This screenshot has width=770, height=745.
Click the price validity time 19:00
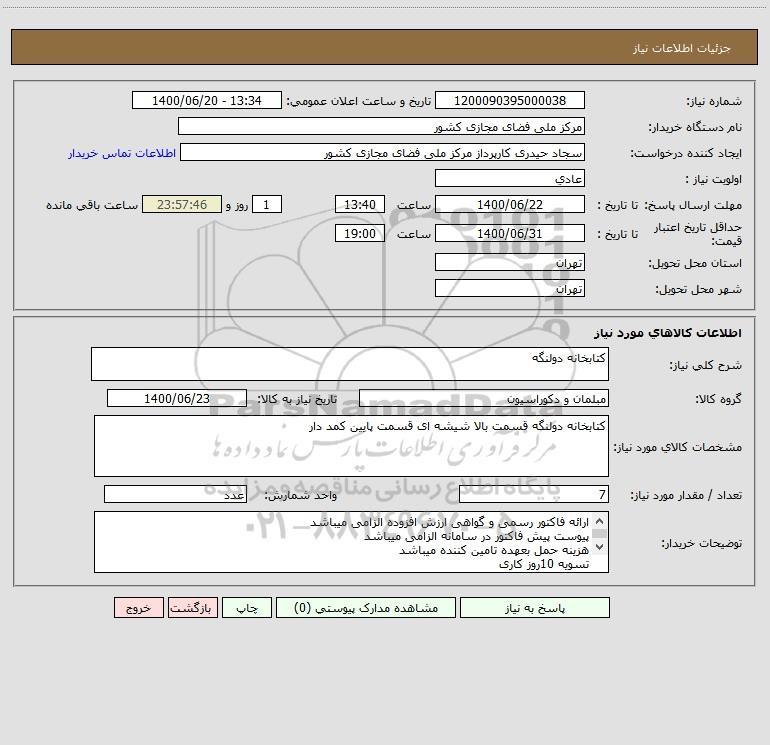(359, 233)
